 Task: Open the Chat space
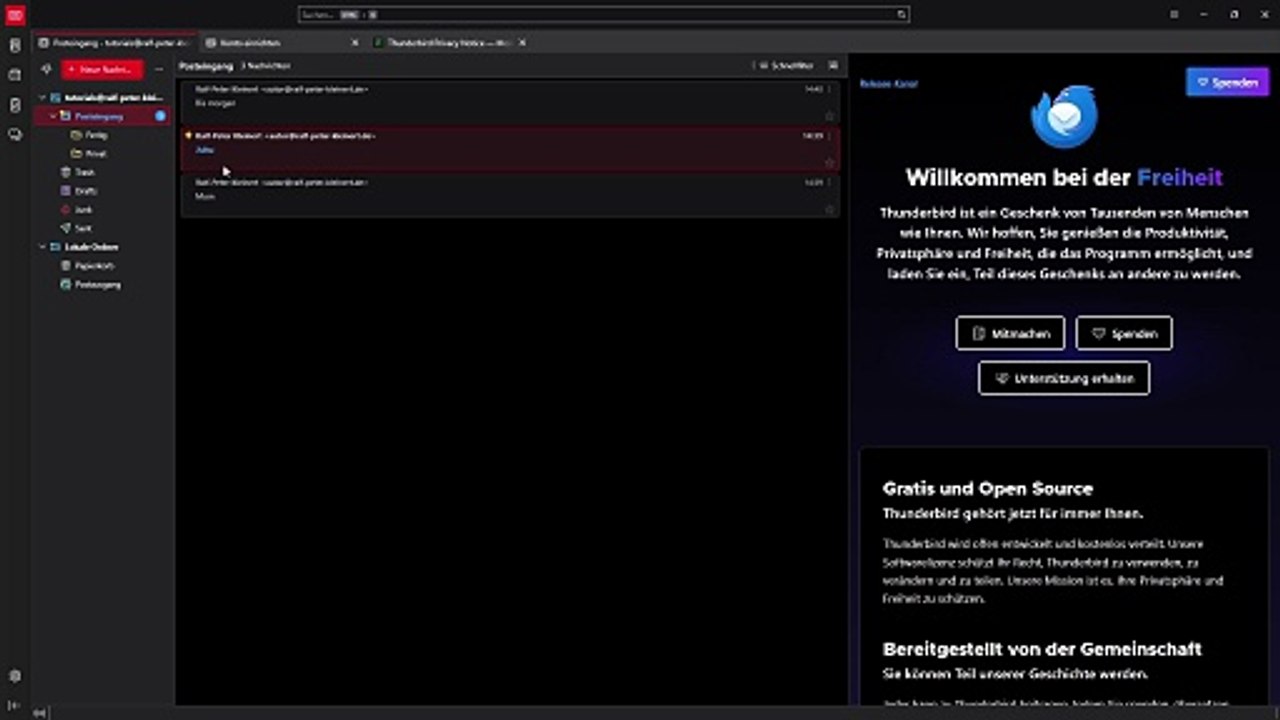coord(15,134)
